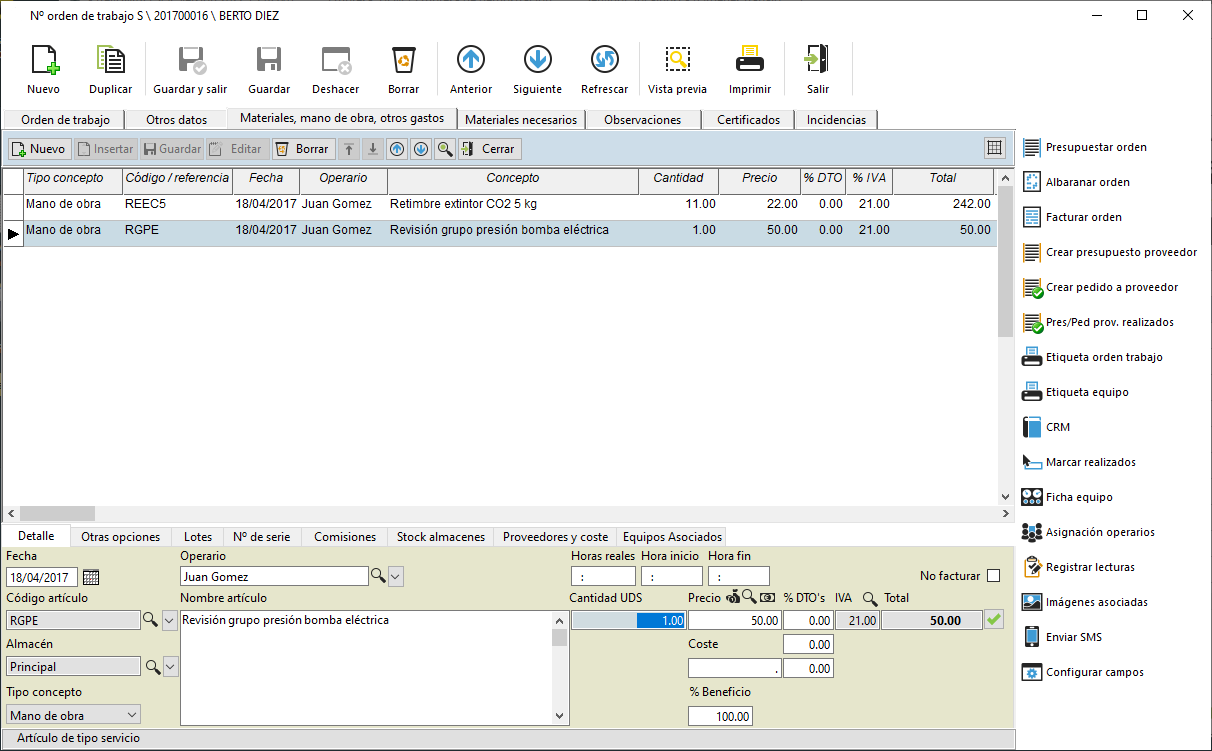The height and width of the screenshot is (751, 1212).
Task: Click Facturar orden
Action: pyautogui.click(x=1072, y=217)
